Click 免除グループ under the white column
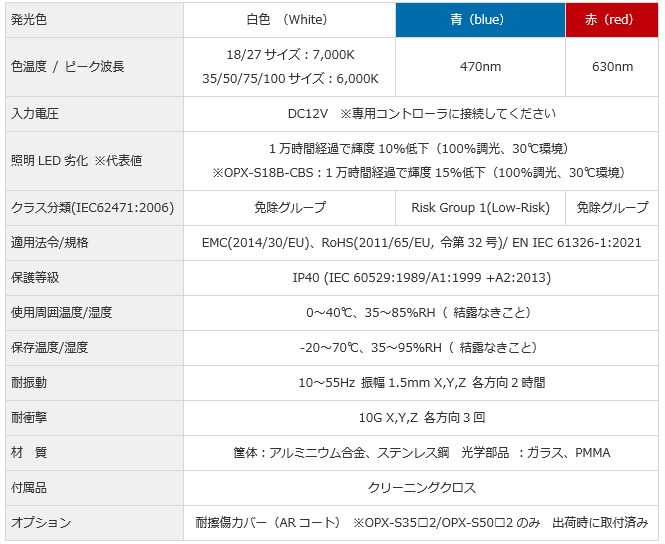 pos(290,208)
